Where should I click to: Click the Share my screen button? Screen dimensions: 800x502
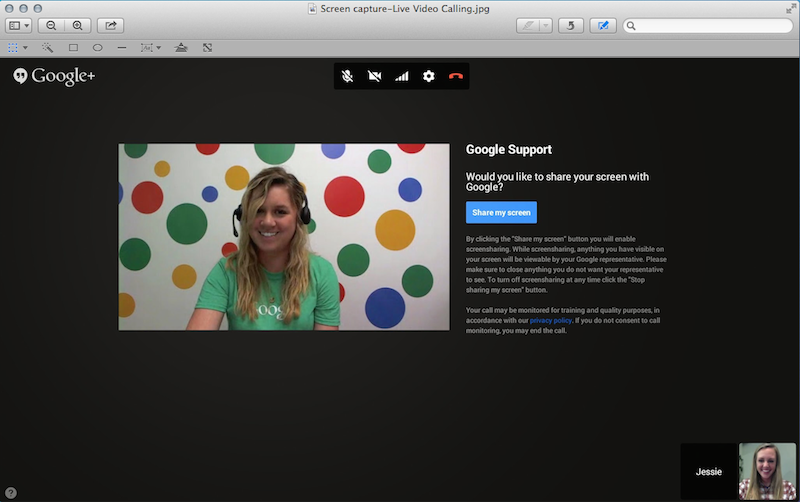[x=501, y=212]
